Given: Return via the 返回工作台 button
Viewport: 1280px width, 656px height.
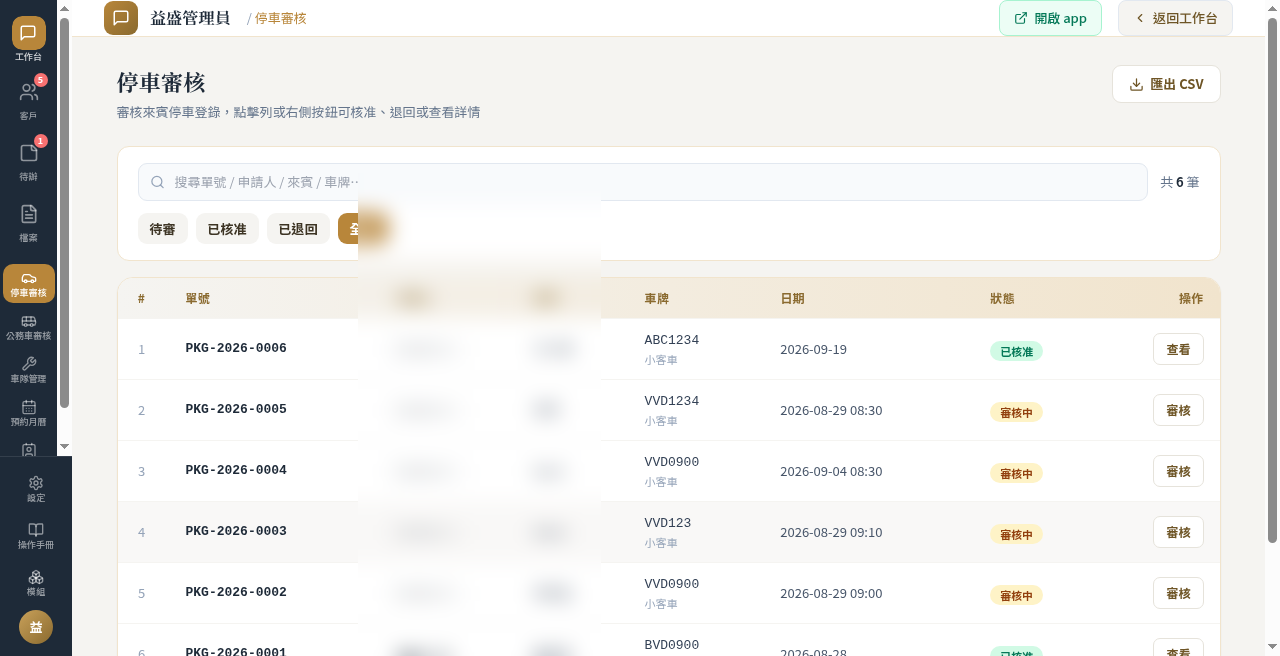Looking at the screenshot, I should click(1175, 18).
